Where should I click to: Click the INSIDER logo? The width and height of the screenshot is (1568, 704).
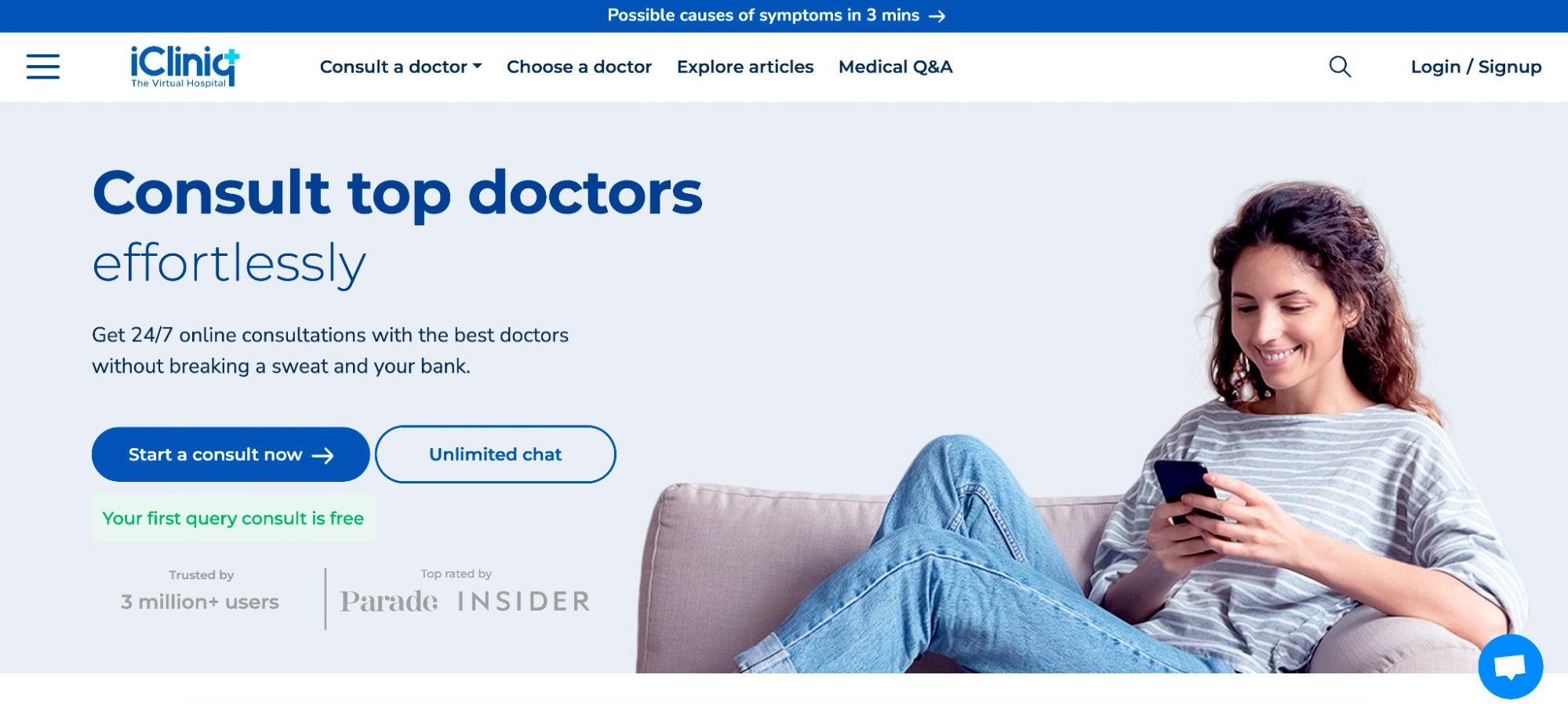click(523, 601)
